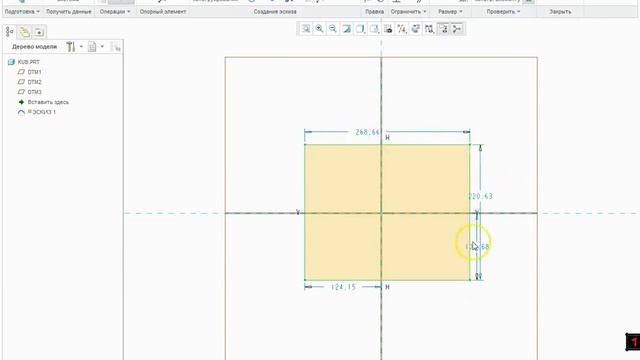Screen dimensions: 640x360
Task: Click the left V vertical constraint symbol
Action: (298, 213)
